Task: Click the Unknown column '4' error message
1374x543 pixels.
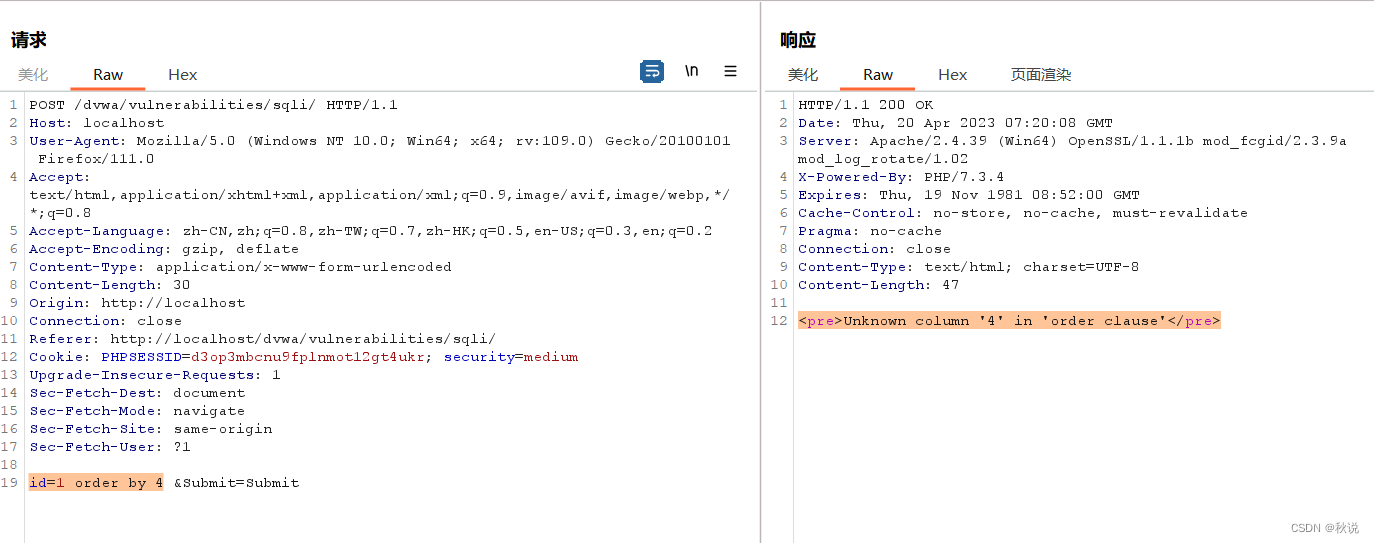Action: click(x=1009, y=321)
